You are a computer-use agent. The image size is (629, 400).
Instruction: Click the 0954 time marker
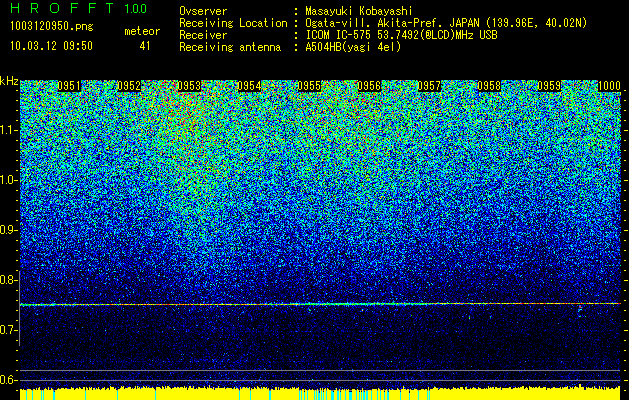click(x=249, y=86)
